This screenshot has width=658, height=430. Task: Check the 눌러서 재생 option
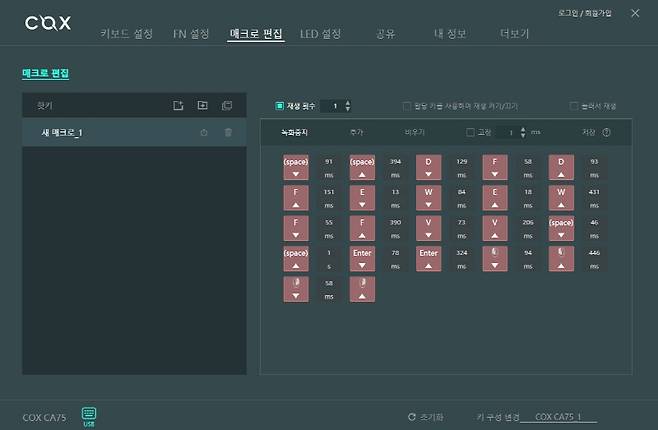point(573,105)
